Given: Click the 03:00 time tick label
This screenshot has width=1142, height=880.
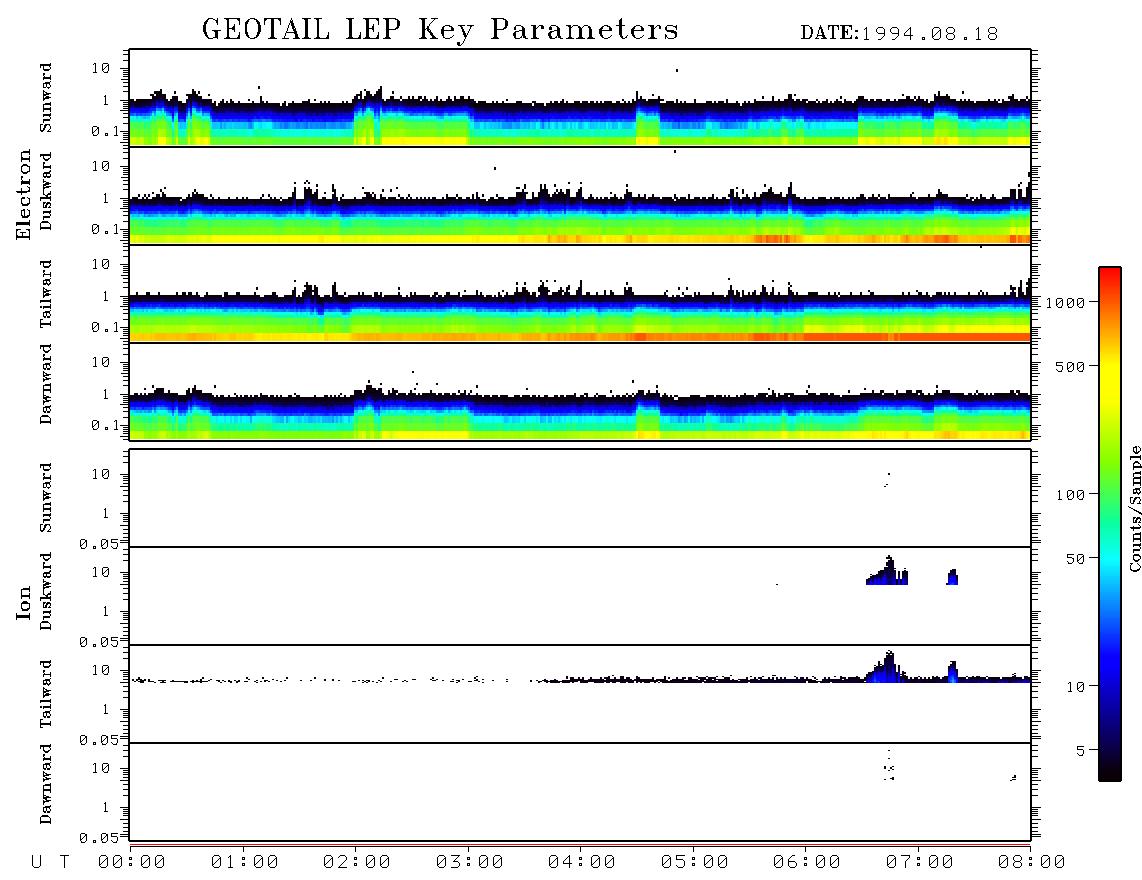Looking at the screenshot, I should click(470, 863).
